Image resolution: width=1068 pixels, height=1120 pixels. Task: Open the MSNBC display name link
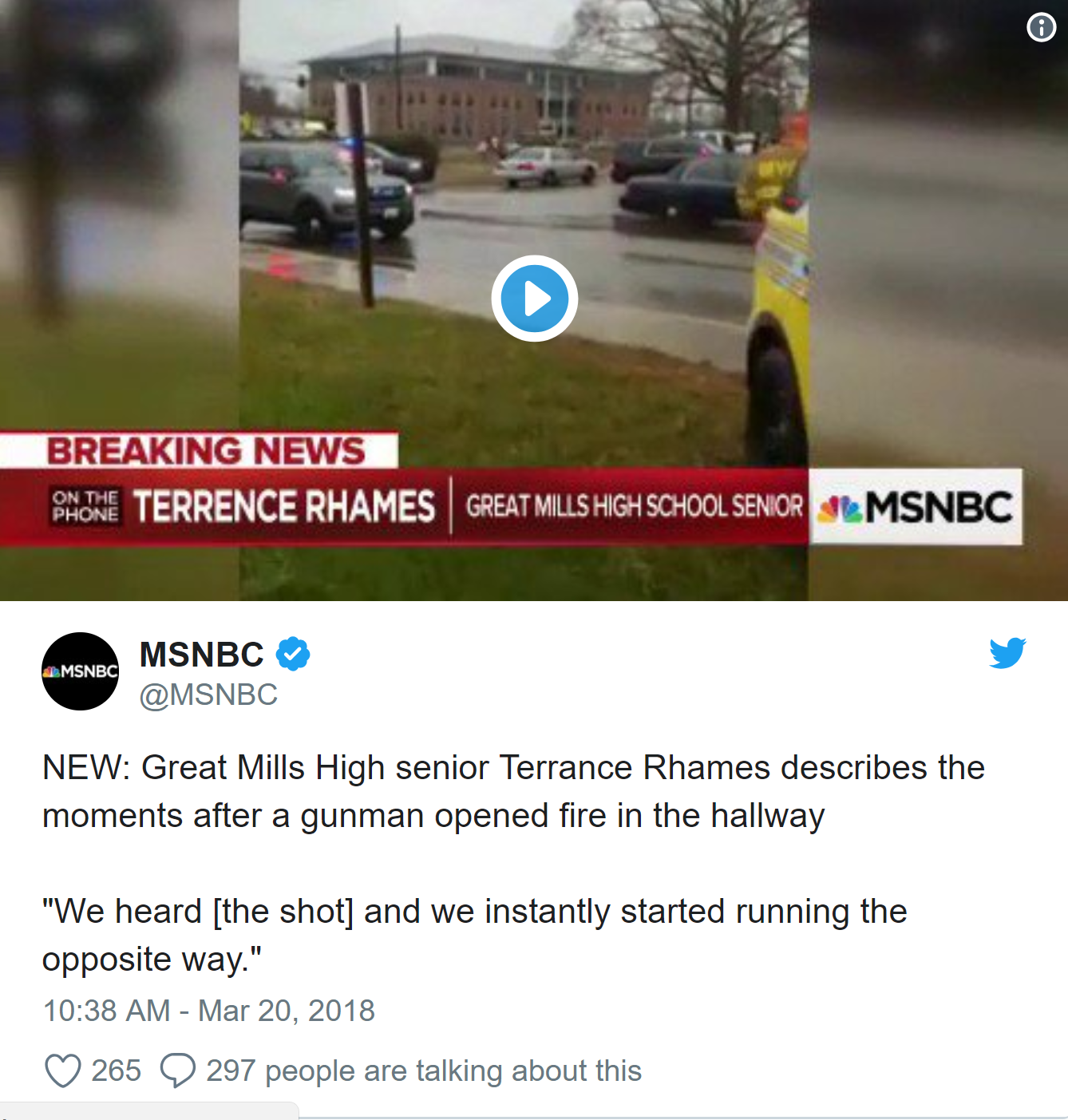pos(201,655)
